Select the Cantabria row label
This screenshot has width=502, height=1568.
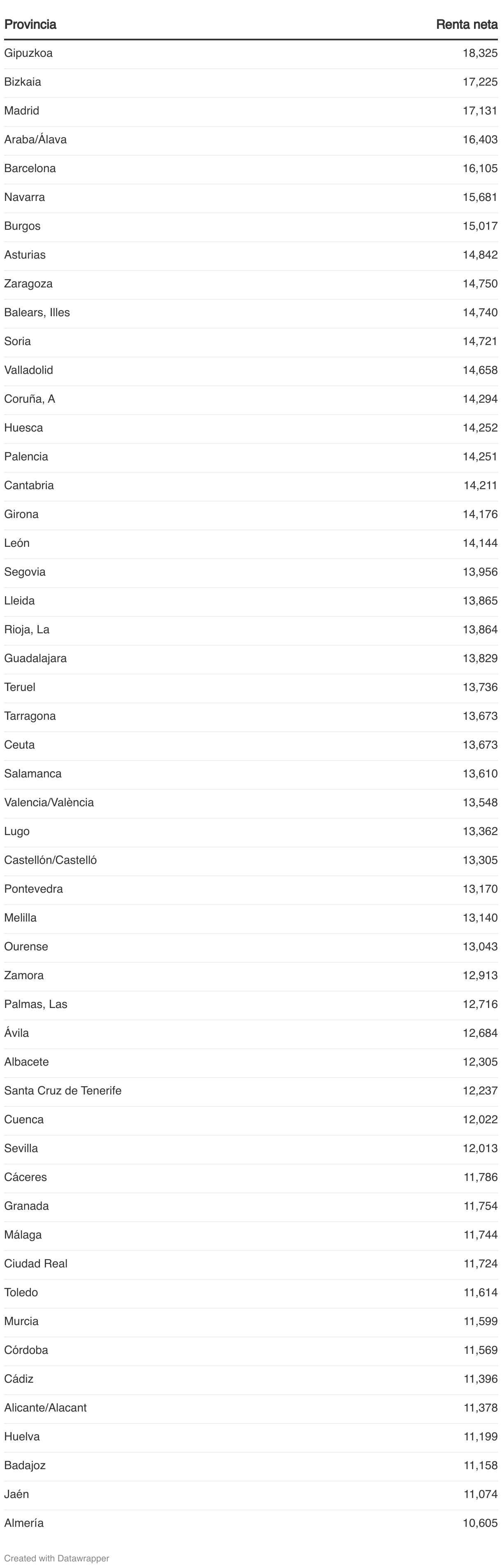[29, 485]
